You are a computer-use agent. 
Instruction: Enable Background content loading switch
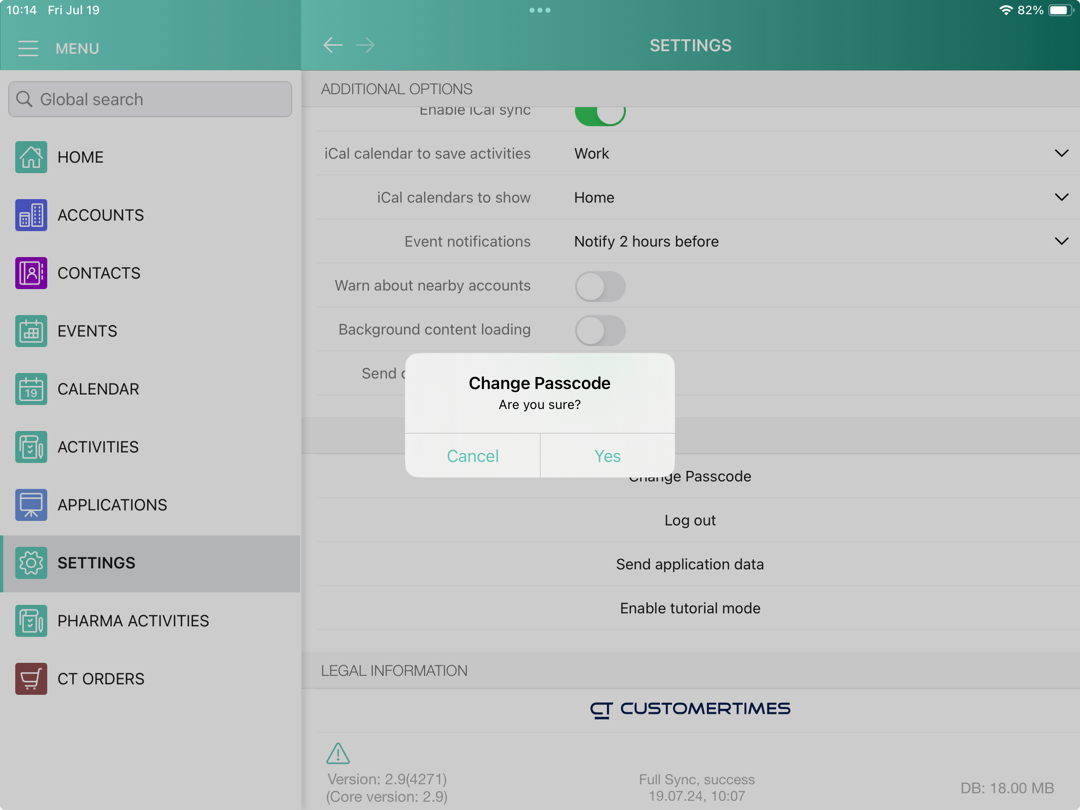600,330
